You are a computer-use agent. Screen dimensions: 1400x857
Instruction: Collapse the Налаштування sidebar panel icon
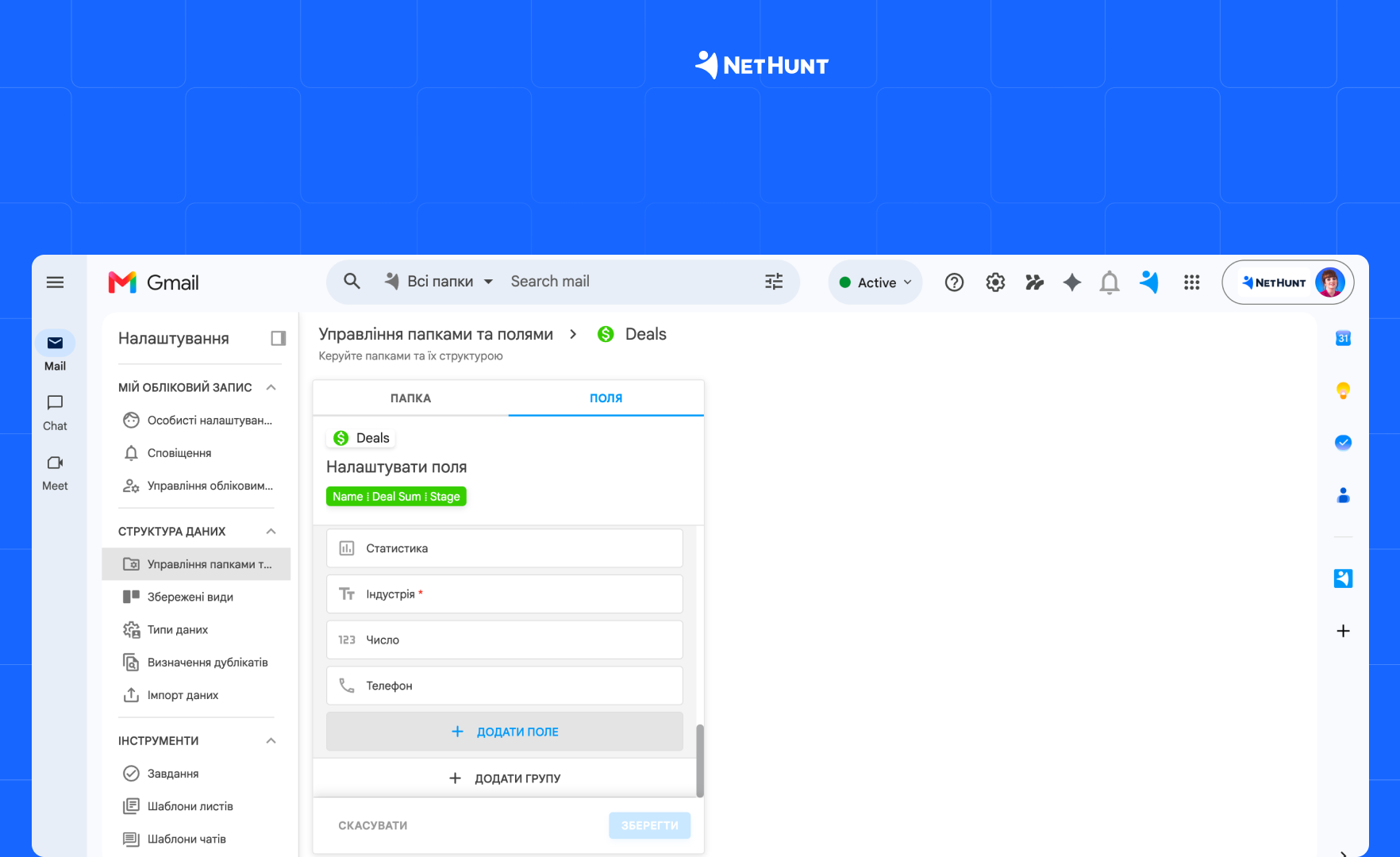[278, 339]
